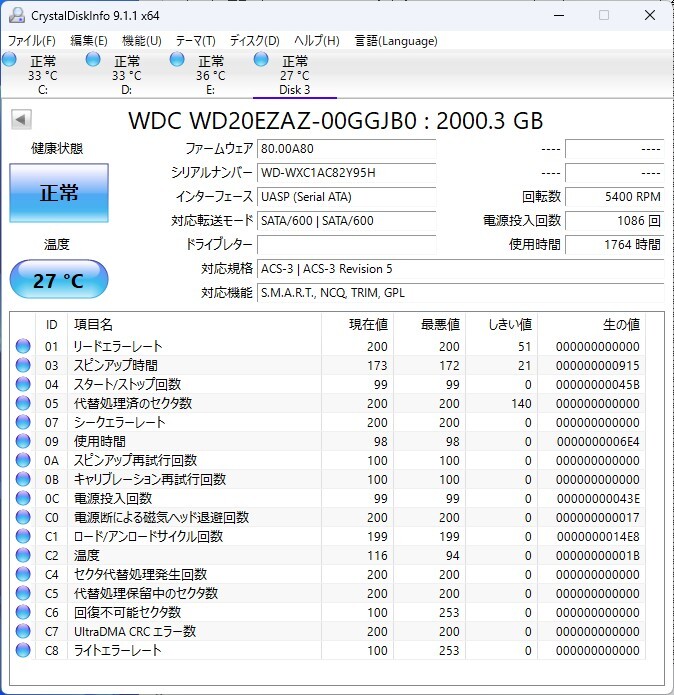
Task: Click status orb for ID 05 代替処理済のセクタ数
Action: click(x=23, y=403)
